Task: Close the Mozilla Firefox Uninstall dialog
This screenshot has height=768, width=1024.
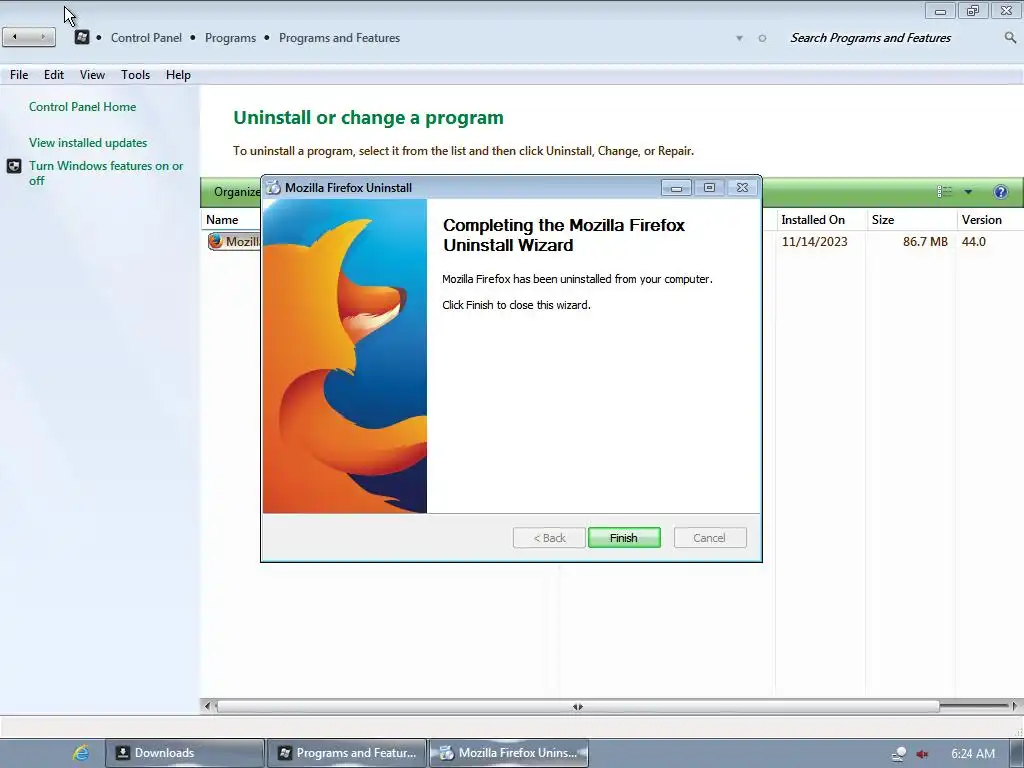Action: [x=743, y=188]
